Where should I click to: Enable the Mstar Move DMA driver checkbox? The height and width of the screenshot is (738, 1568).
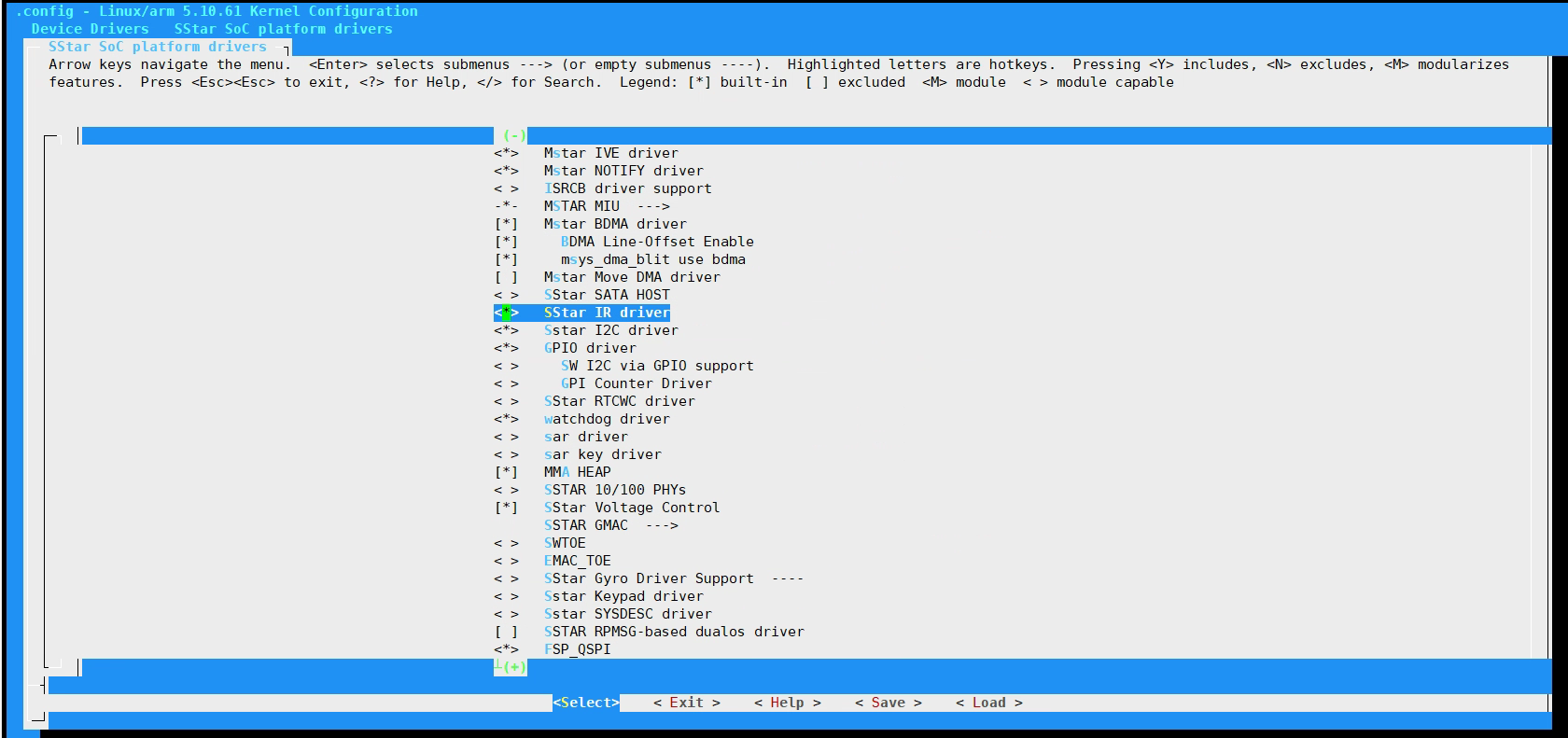[x=506, y=277]
